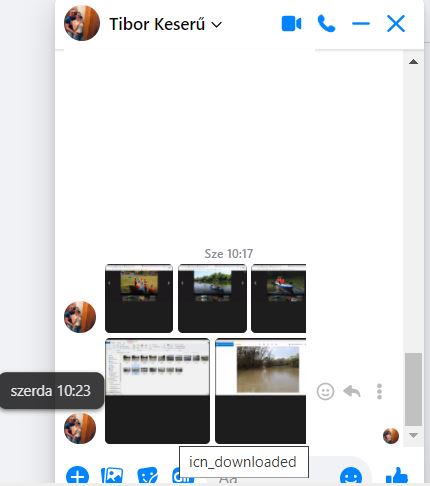Open the muddy river photo thumbnail
The image size is (430, 486).
[260, 391]
